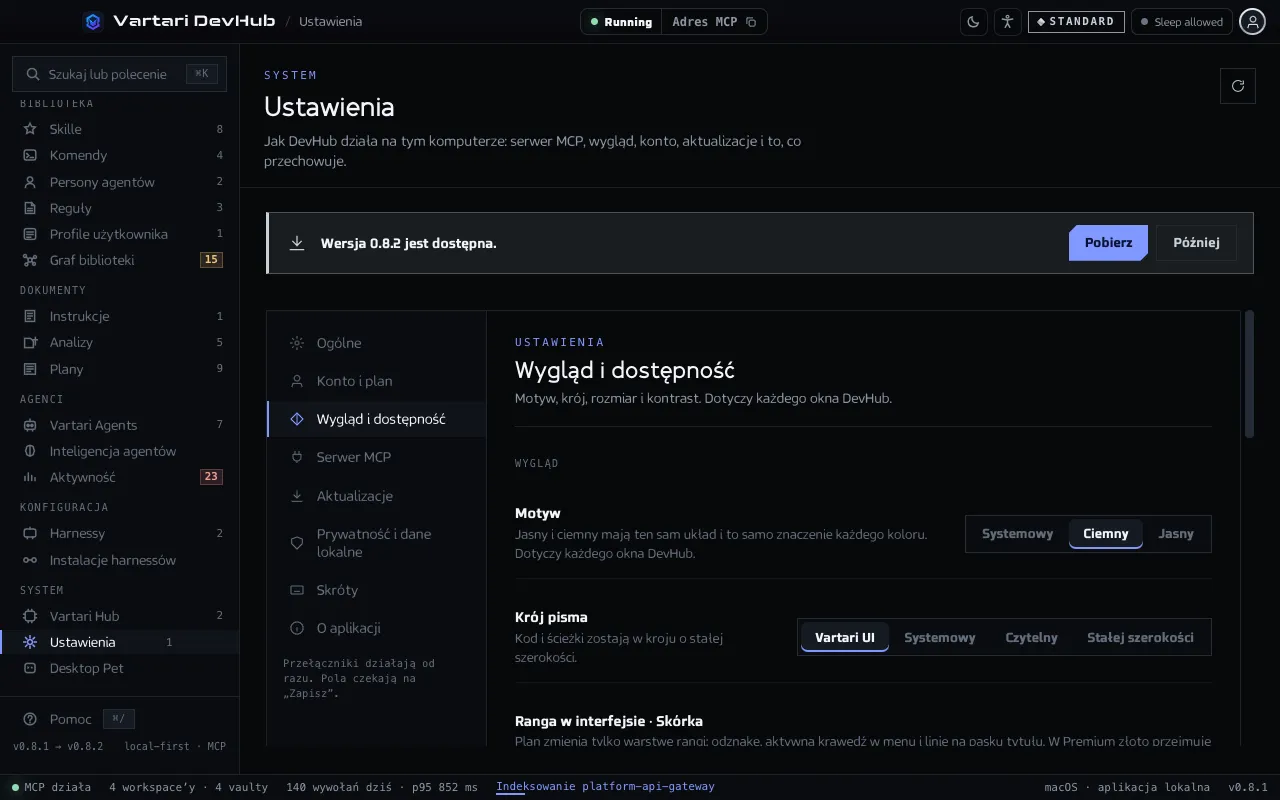Click the Komendy terminal icon
Viewport: 1280px width, 800px height.
(x=30, y=155)
